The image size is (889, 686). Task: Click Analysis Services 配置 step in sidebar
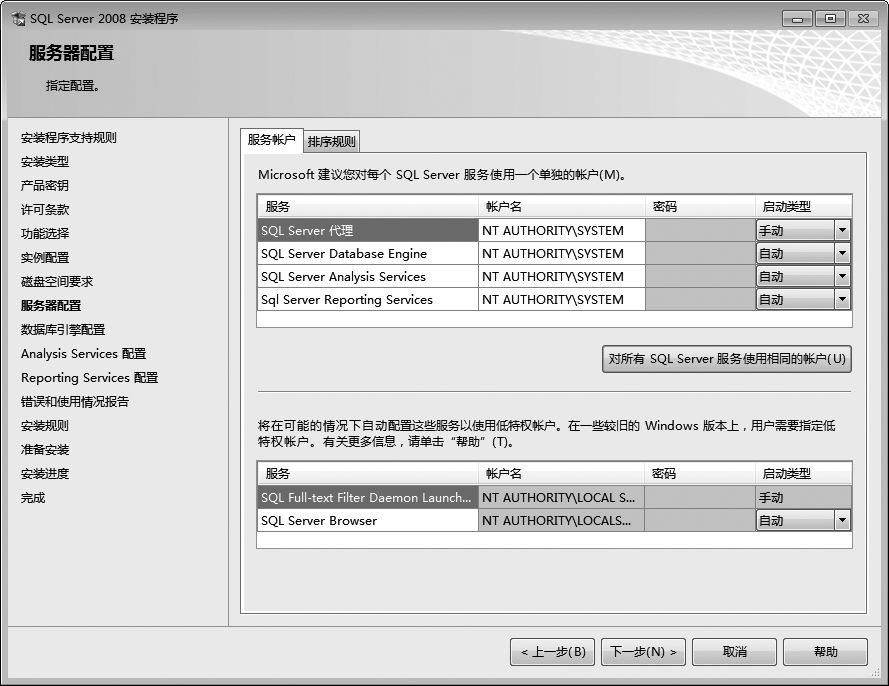[x=83, y=354]
